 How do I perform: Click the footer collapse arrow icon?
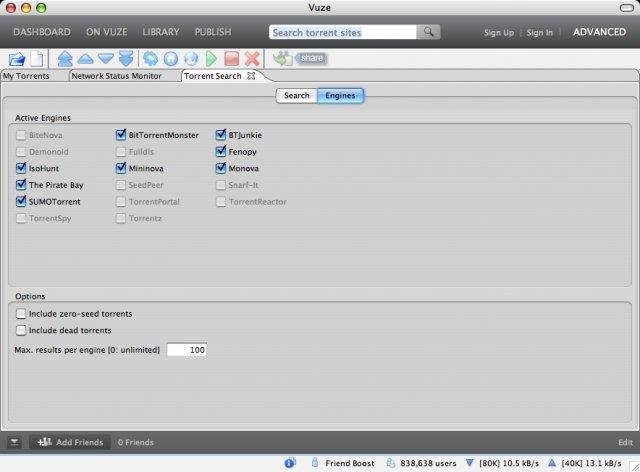coord(14,442)
